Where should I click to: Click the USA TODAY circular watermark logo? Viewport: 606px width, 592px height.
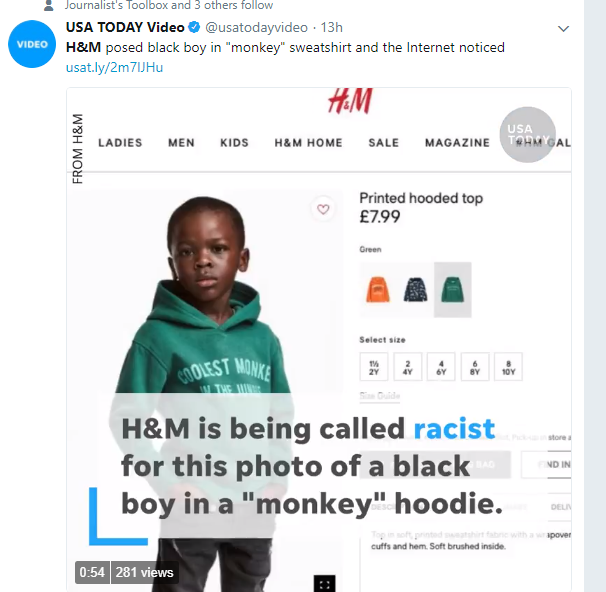[x=527, y=134]
